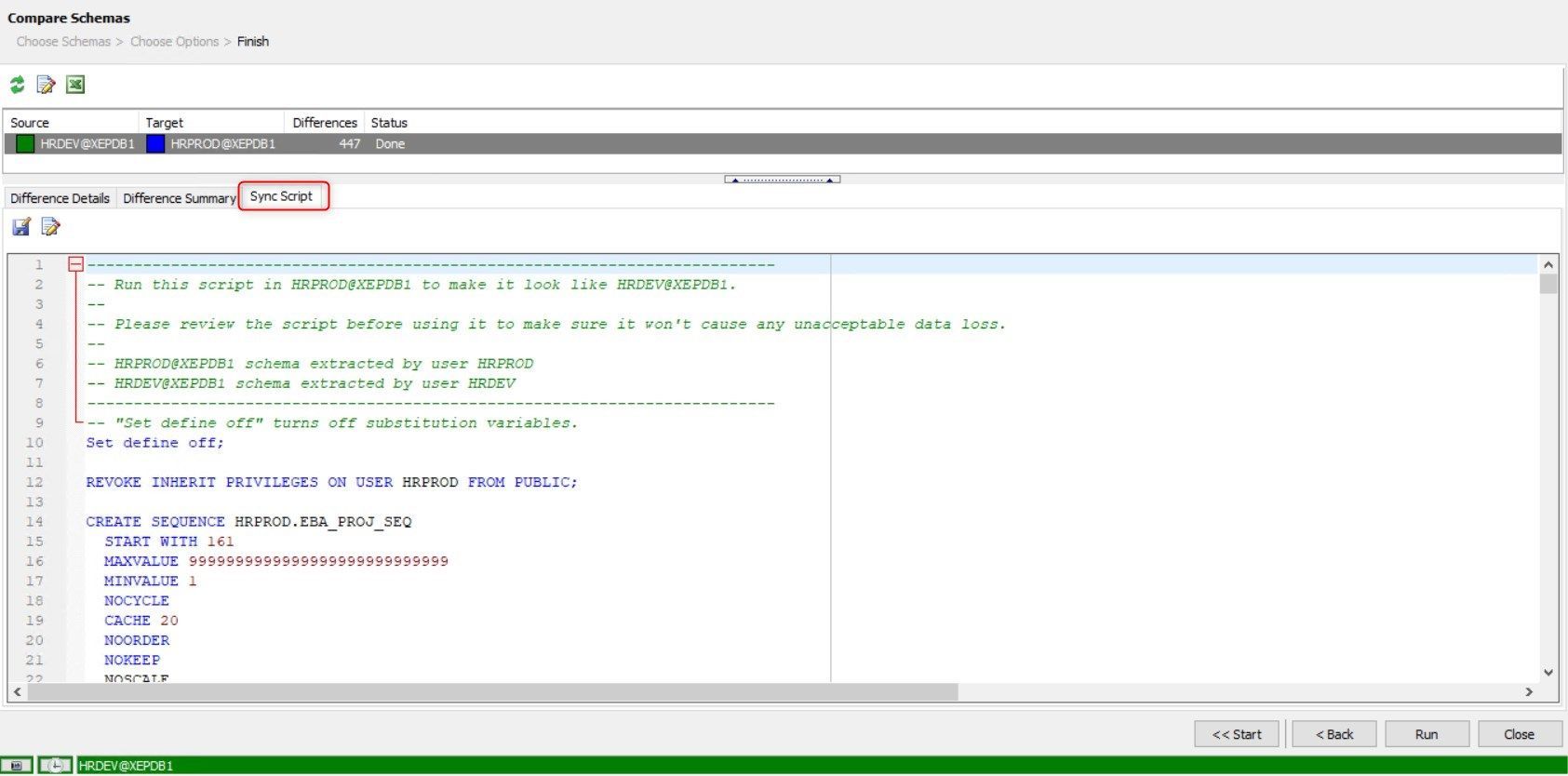The height and width of the screenshot is (776, 1568).
Task: Click the vertical scrollbar thumb in script editor
Action: pos(1548,284)
